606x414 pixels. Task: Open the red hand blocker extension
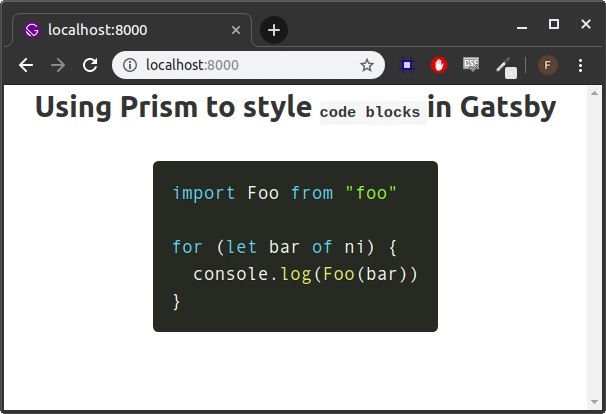(x=439, y=65)
